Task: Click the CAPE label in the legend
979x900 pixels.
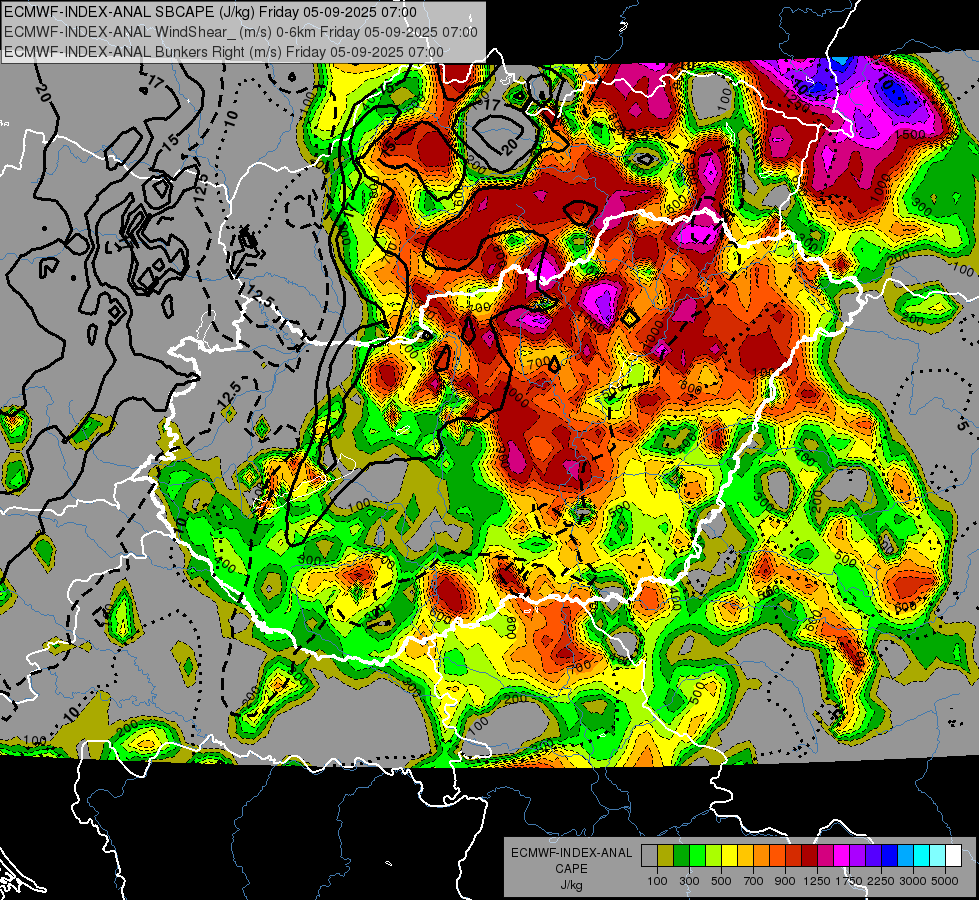Action: pos(571,869)
